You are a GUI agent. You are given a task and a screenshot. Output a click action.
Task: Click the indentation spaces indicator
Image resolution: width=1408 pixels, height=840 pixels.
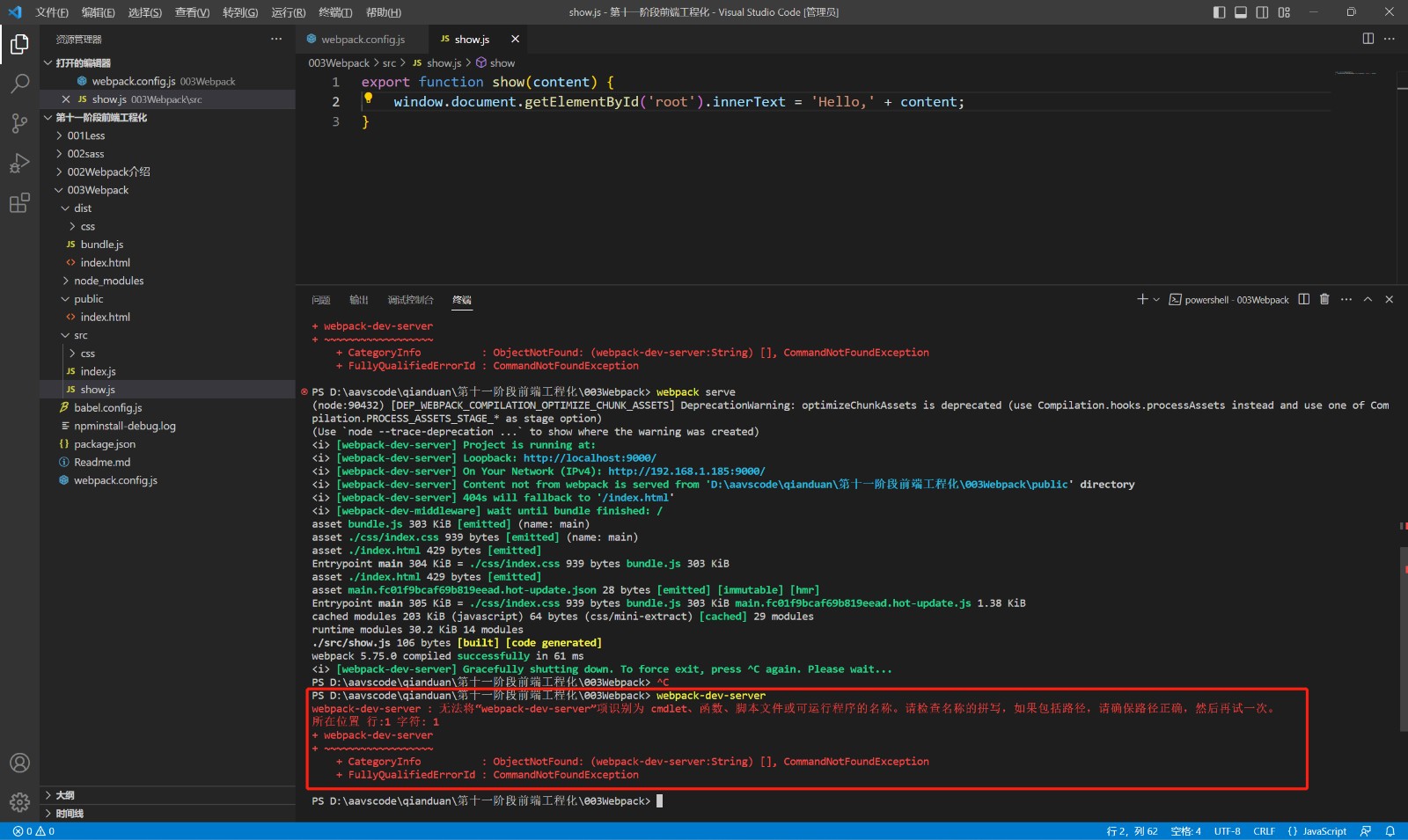click(x=1185, y=831)
